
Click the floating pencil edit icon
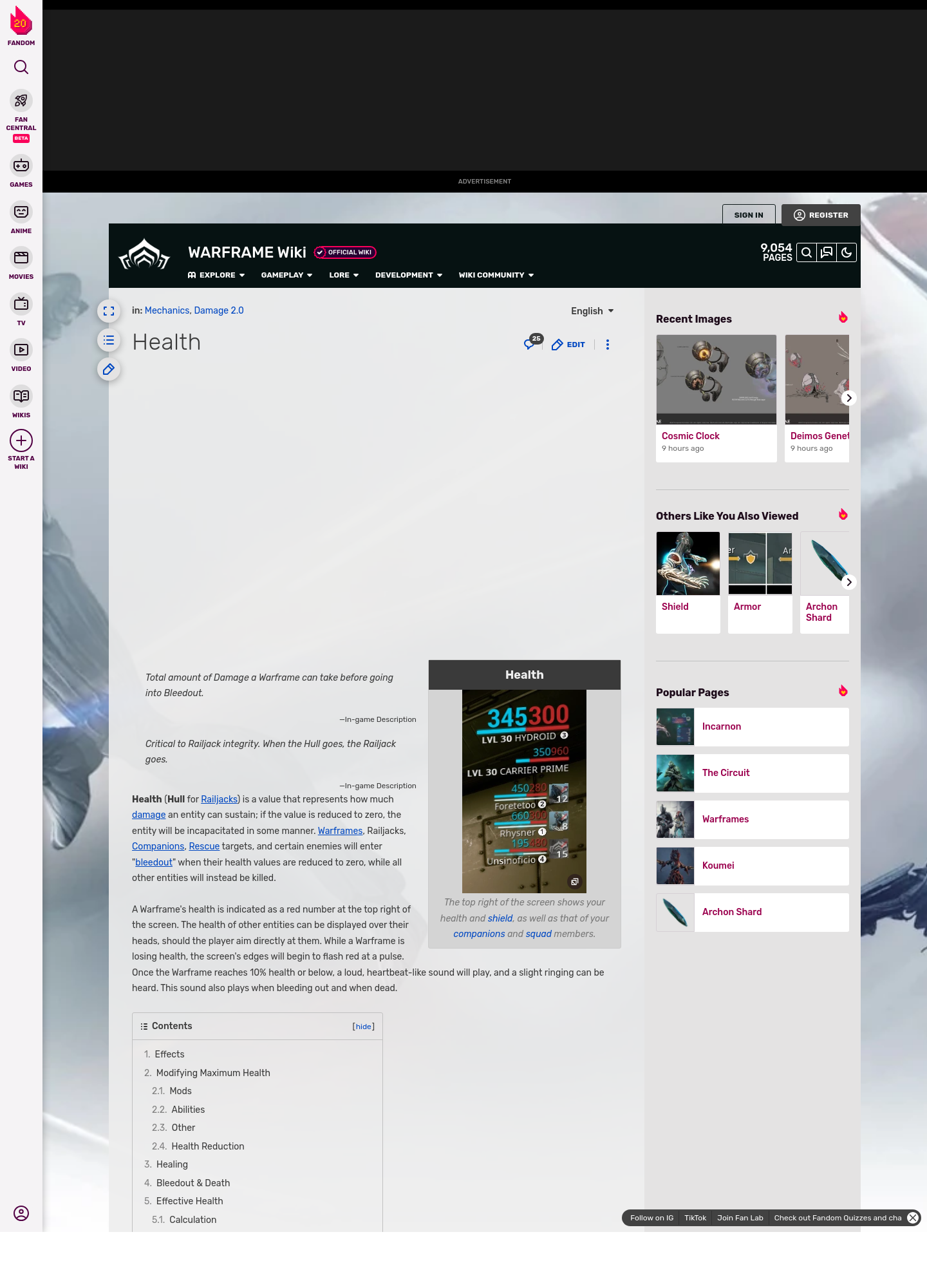109,369
